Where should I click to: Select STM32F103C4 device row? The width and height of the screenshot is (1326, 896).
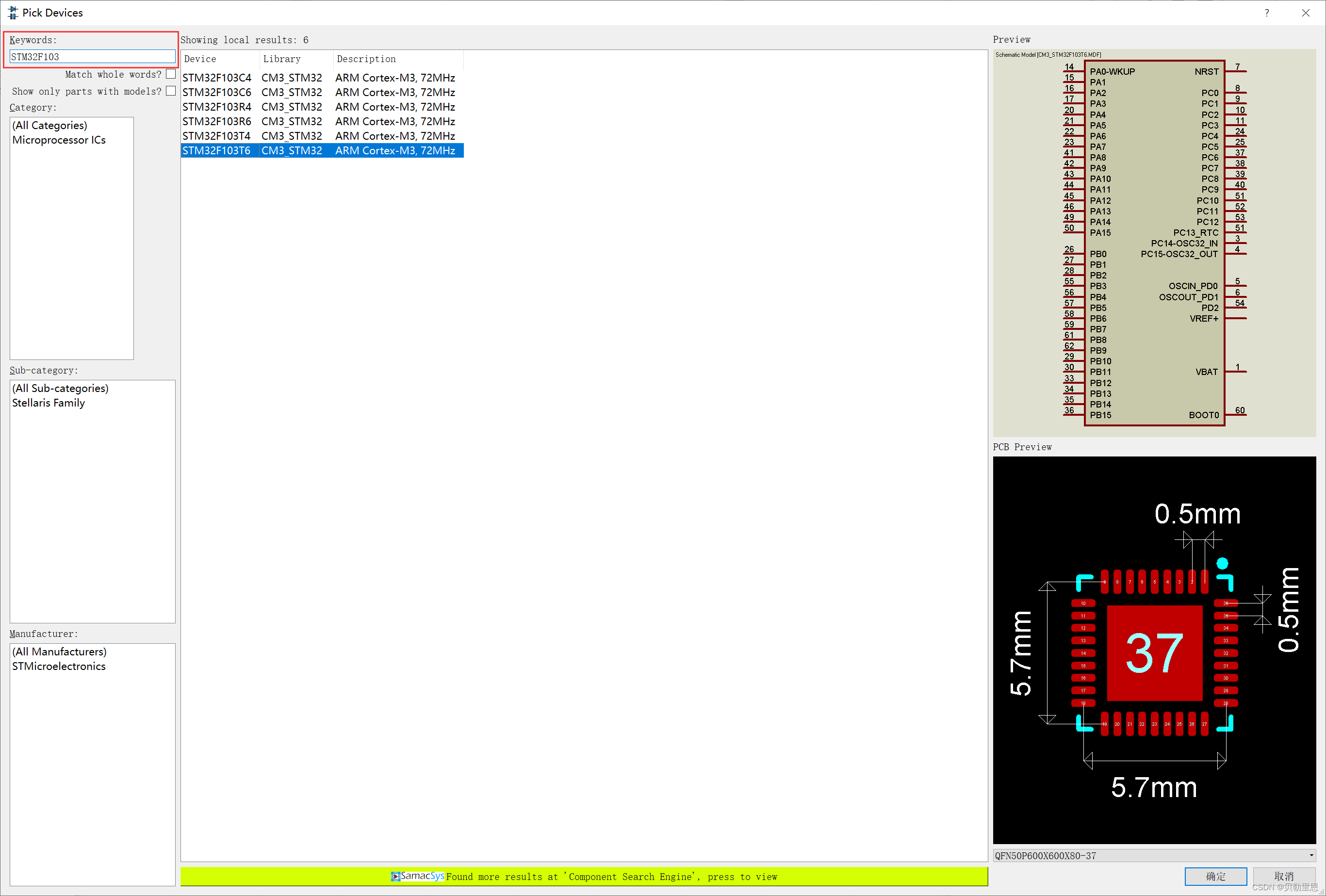click(x=217, y=78)
